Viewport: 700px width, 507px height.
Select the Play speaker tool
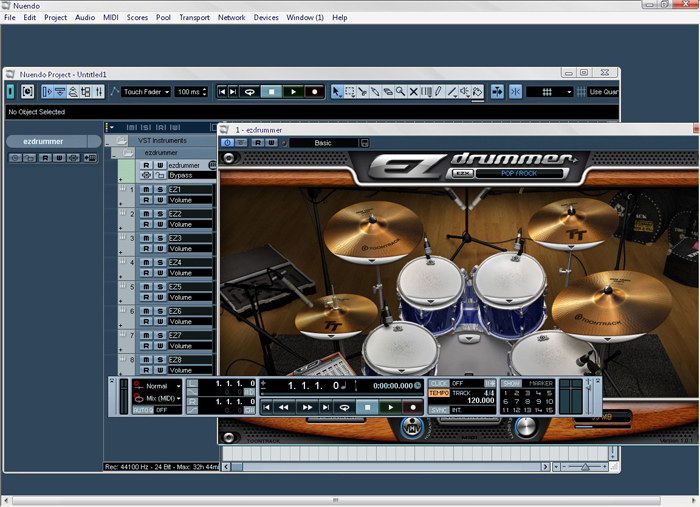pyautogui.click(x=465, y=92)
